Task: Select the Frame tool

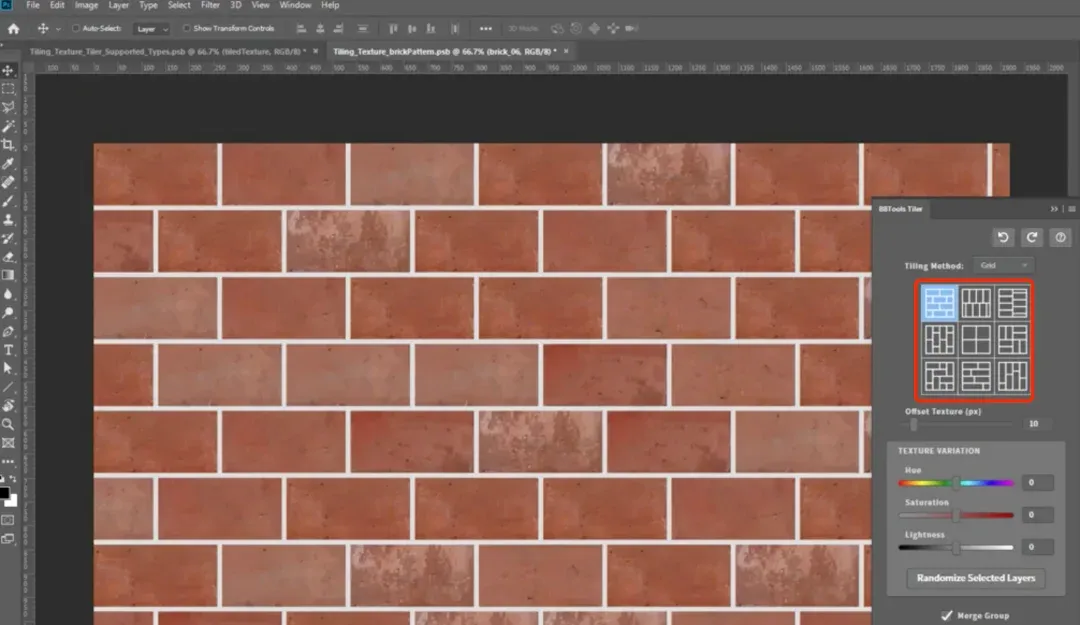Action: tap(8, 443)
